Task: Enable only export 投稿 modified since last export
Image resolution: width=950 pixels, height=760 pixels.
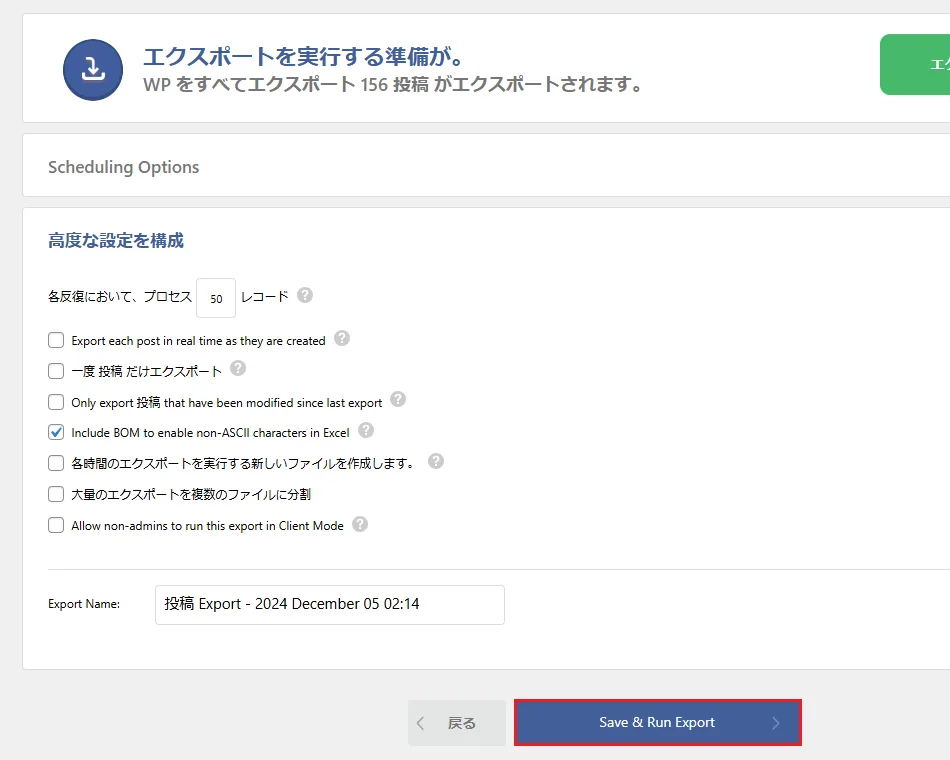Action: coord(56,401)
